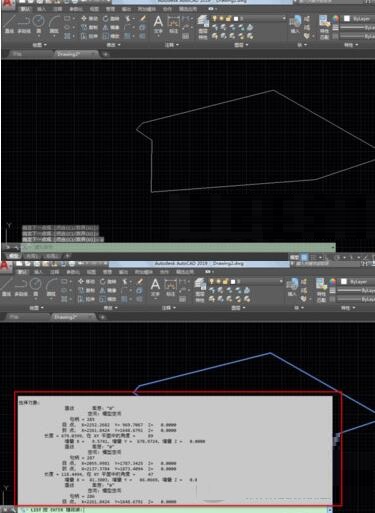This screenshot has height=513, width=375.
Task: Open Model layout tab in upper window
Action: coord(14,256)
